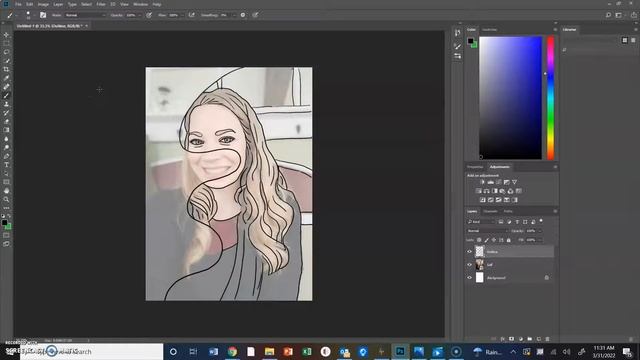This screenshot has width=640, height=360.
Task: Hide the Outline layer
Action: [469, 252]
